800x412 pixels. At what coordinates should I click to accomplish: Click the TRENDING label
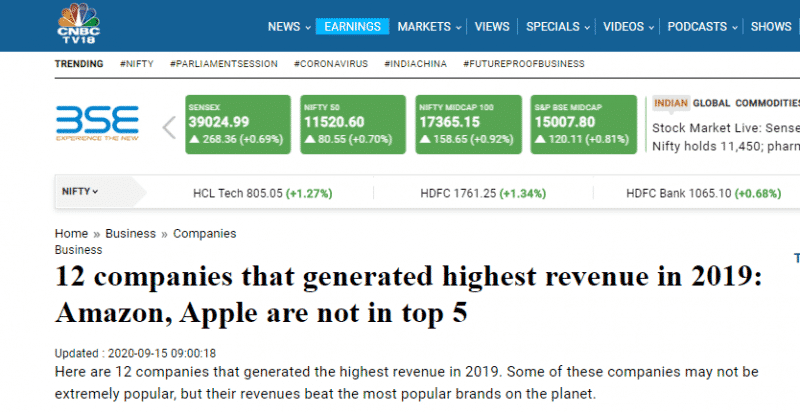pos(79,64)
